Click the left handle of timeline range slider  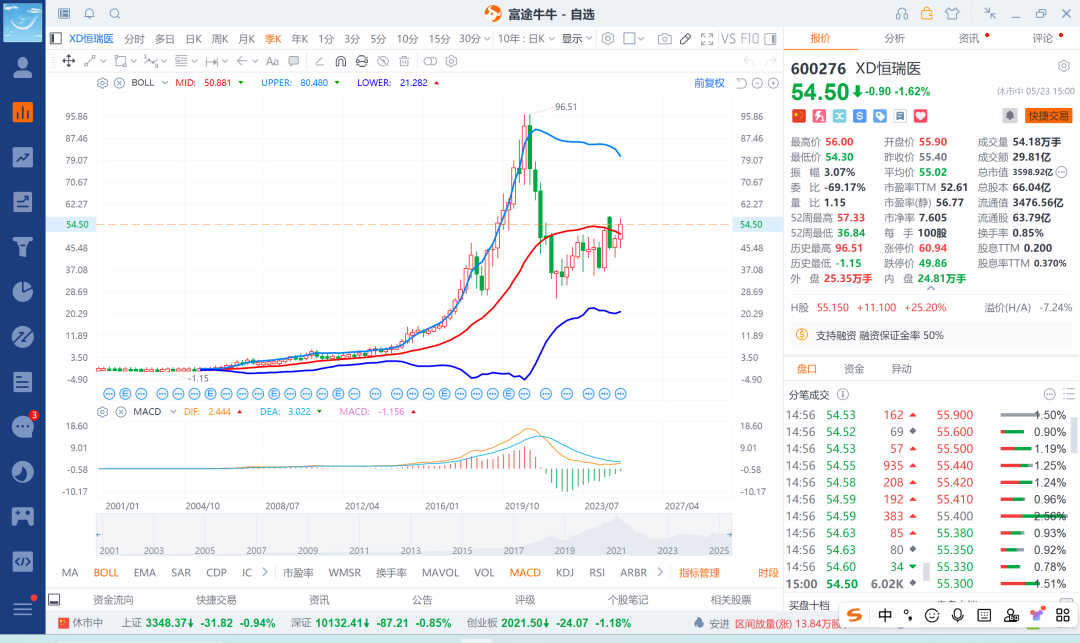tap(98, 534)
